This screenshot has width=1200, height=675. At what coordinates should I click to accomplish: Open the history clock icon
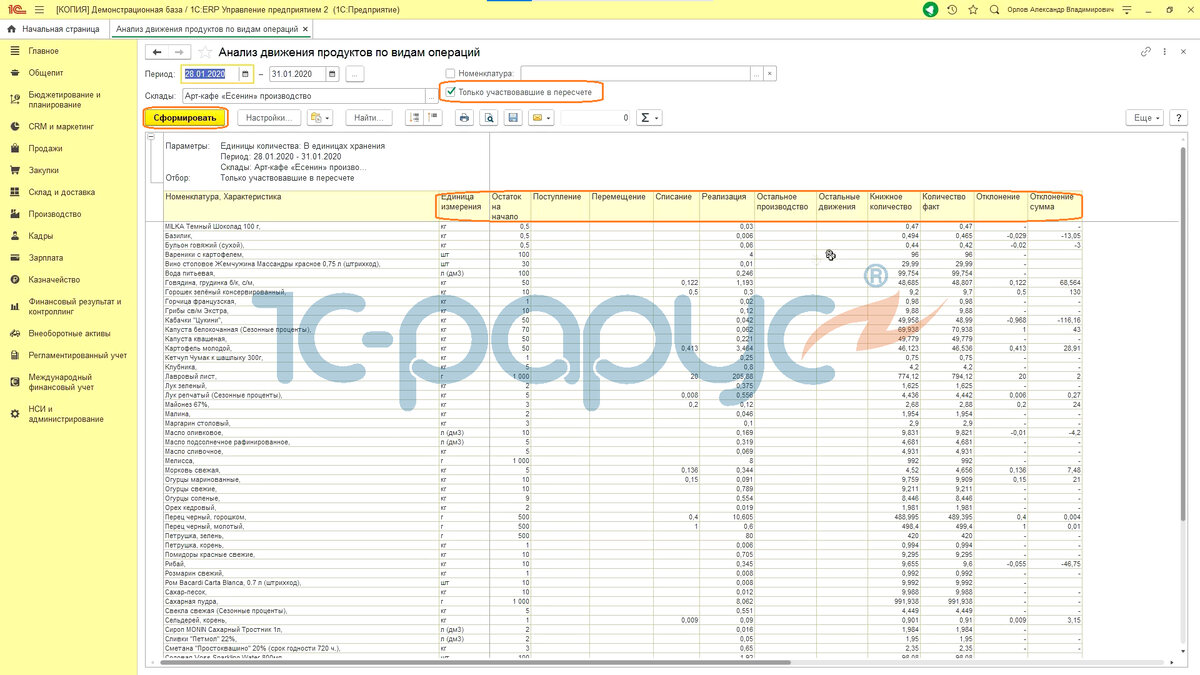coord(953,9)
